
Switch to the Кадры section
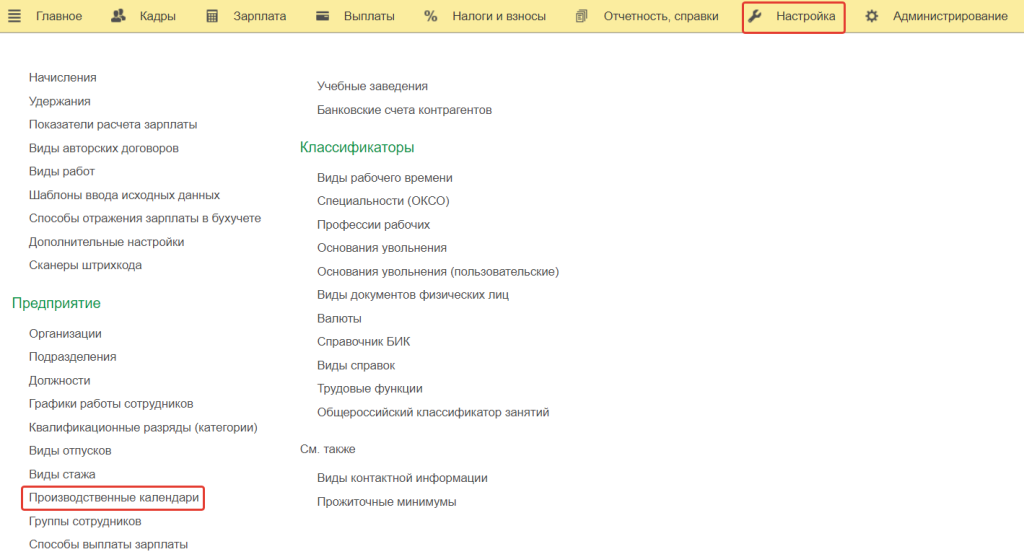pos(158,16)
